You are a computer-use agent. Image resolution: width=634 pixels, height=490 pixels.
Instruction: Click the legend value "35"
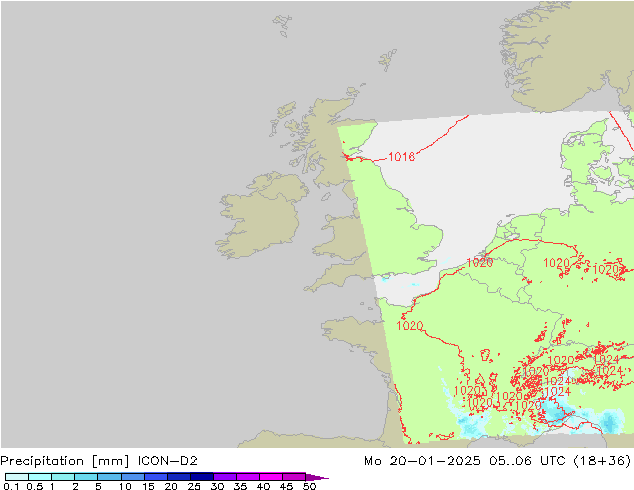[x=240, y=486]
